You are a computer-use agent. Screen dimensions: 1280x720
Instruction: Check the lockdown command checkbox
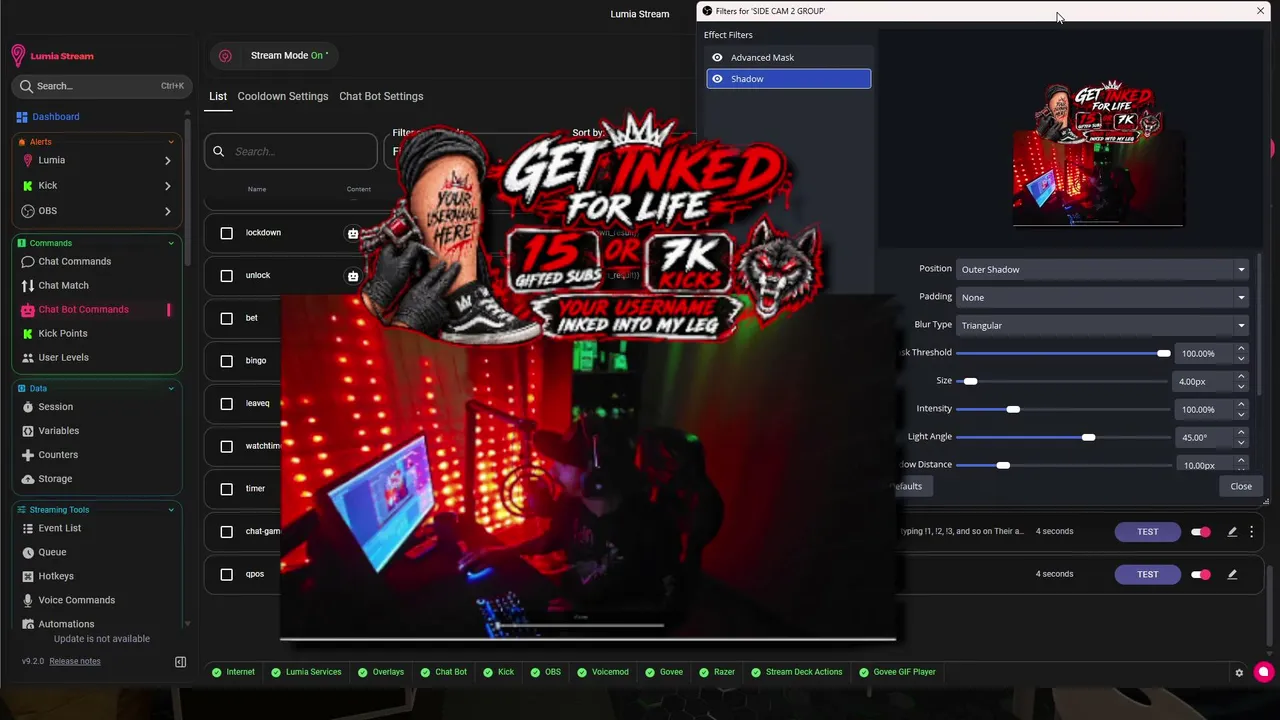[x=226, y=233]
